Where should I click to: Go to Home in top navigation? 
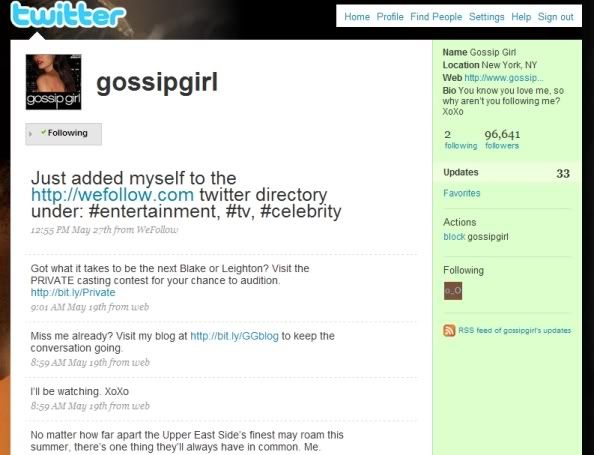357,17
